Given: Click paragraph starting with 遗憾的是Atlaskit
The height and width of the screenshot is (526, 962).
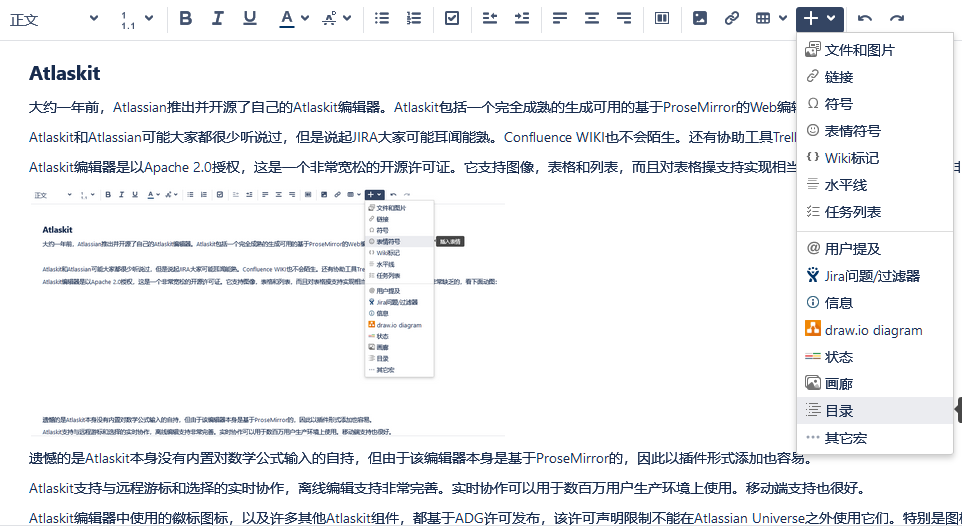Looking at the screenshot, I should point(420,458).
